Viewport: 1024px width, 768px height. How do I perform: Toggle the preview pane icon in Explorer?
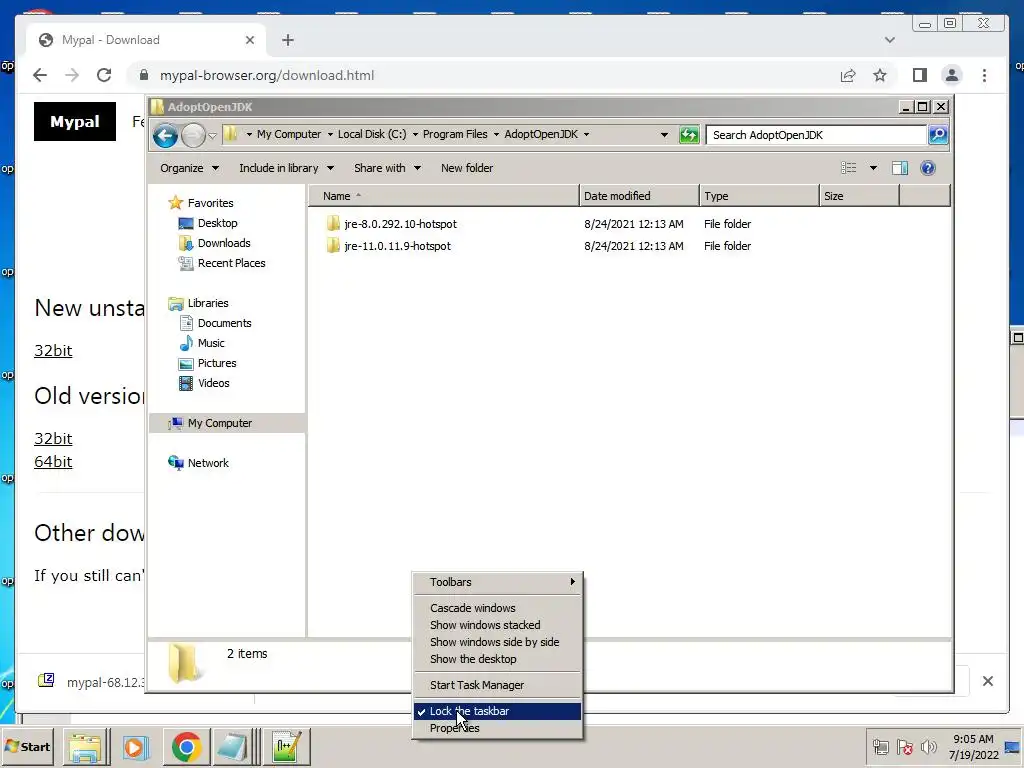pos(900,168)
